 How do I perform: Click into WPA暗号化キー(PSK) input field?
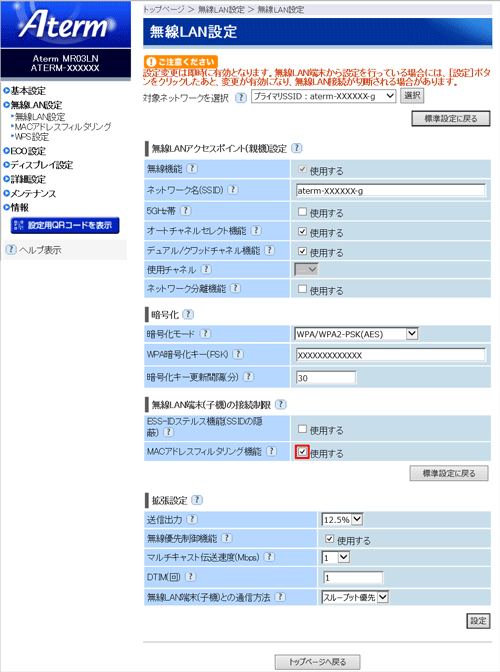click(x=391, y=355)
